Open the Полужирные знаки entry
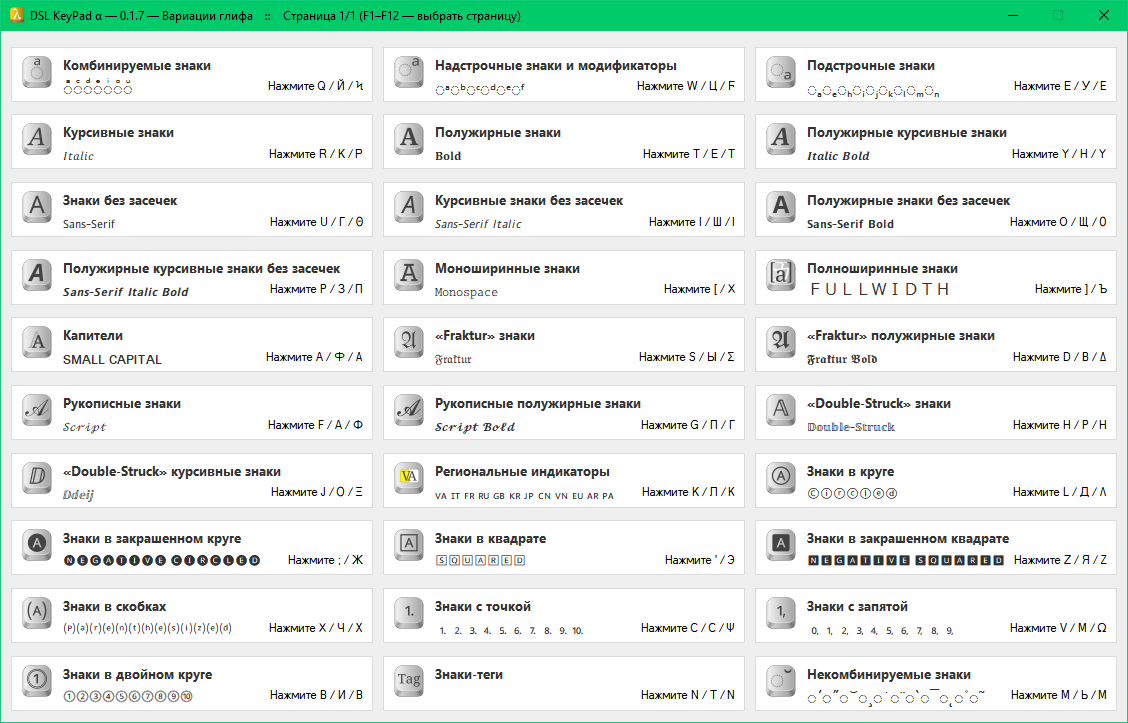Screen dimensions: 1128x723 (x=563, y=141)
